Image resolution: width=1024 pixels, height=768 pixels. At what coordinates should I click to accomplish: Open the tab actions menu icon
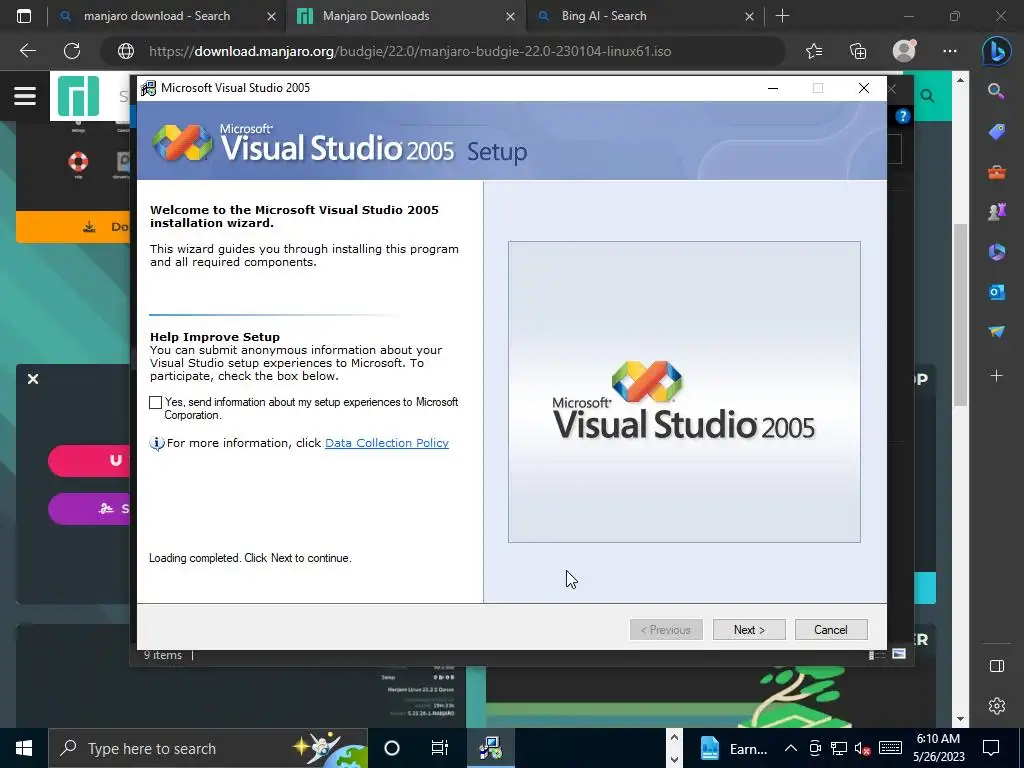24,16
